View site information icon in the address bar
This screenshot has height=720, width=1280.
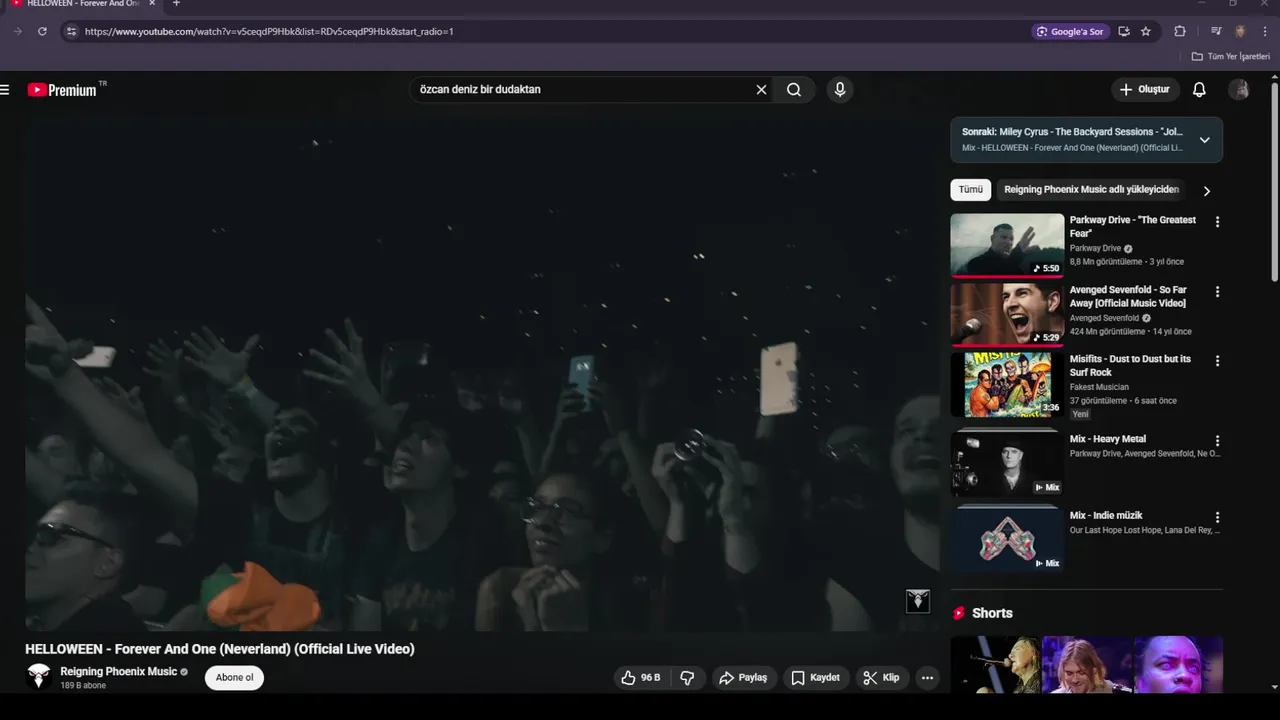[x=71, y=31]
